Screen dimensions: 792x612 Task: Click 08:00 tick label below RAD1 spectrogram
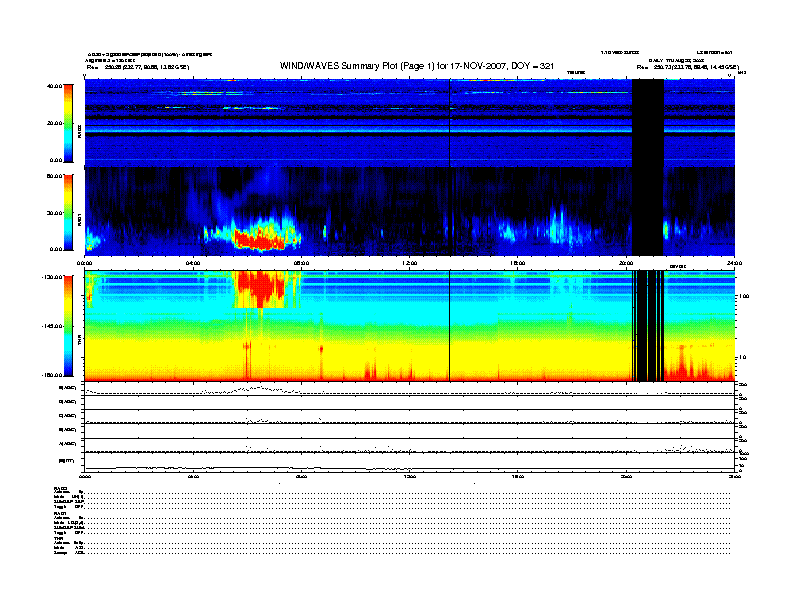tap(301, 263)
